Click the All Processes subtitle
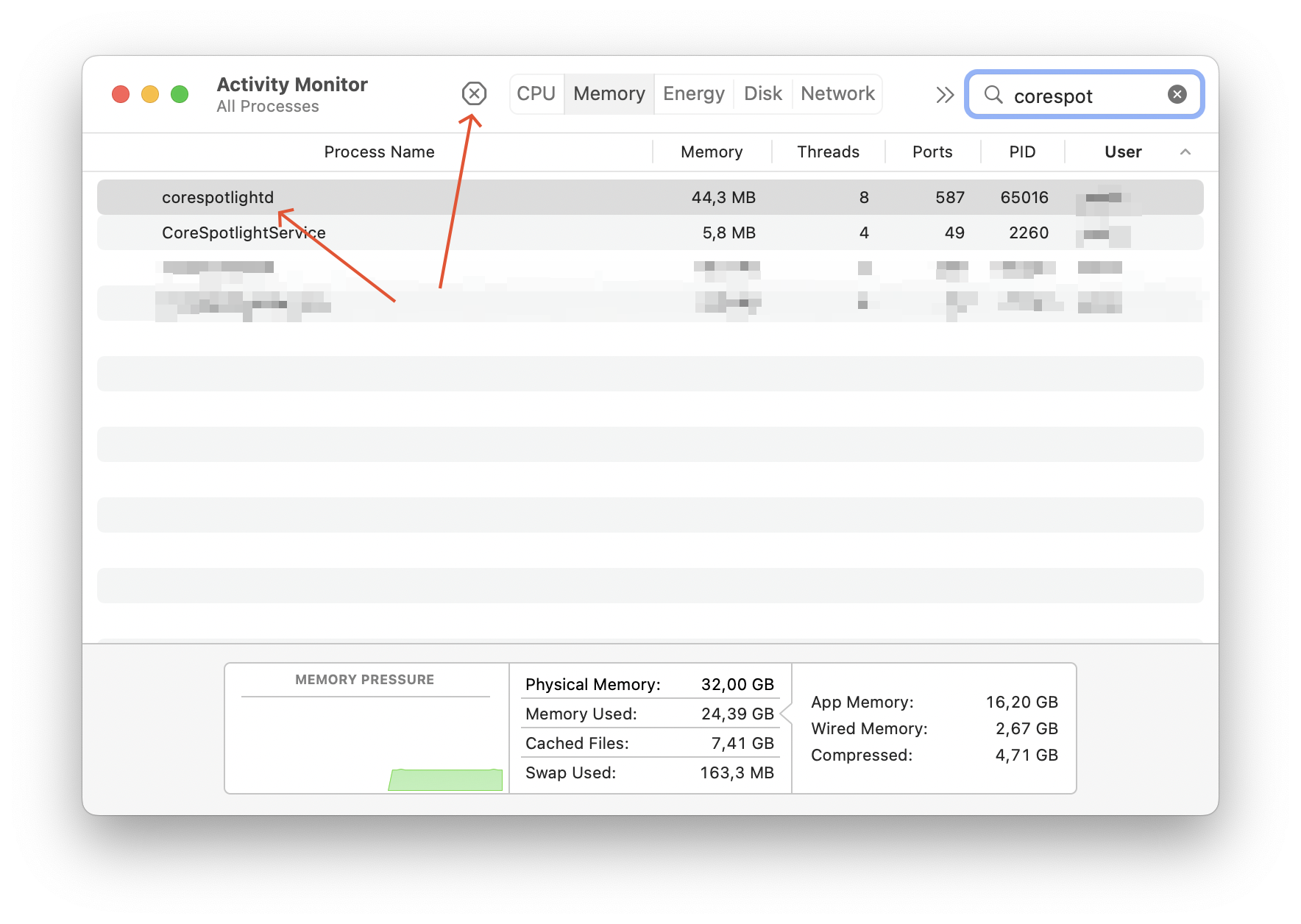Screen dimensions: 1301x924 (x=268, y=107)
